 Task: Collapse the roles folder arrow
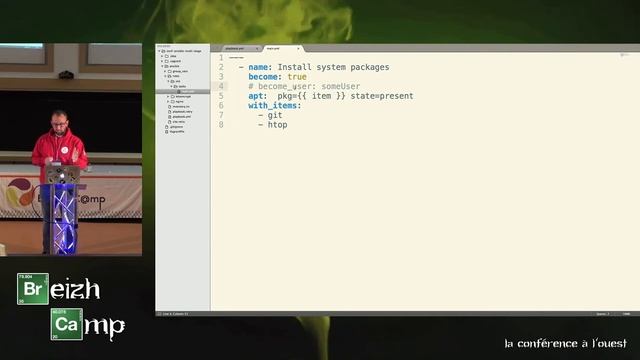(x=165, y=76)
